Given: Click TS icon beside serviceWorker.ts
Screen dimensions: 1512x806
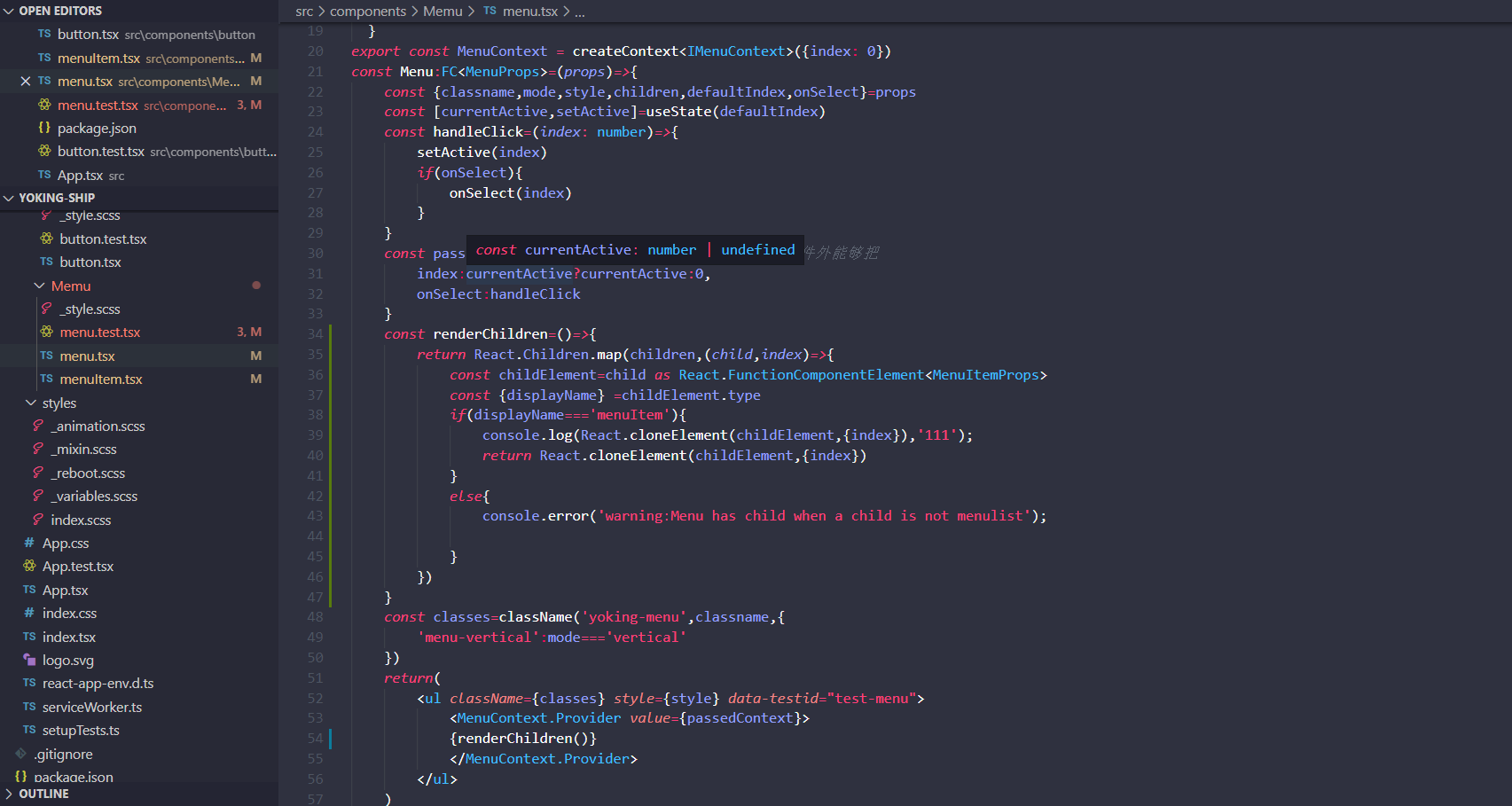Looking at the screenshot, I should pyautogui.click(x=29, y=707).
